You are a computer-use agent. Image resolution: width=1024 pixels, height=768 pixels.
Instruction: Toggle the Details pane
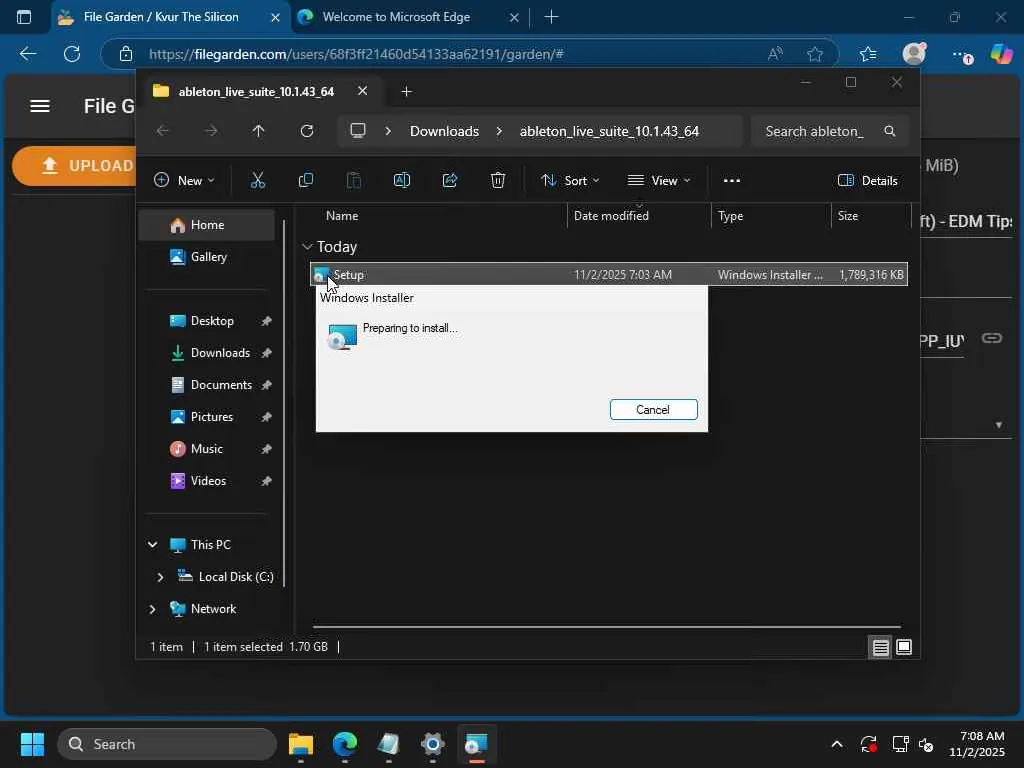click(867, 180)
